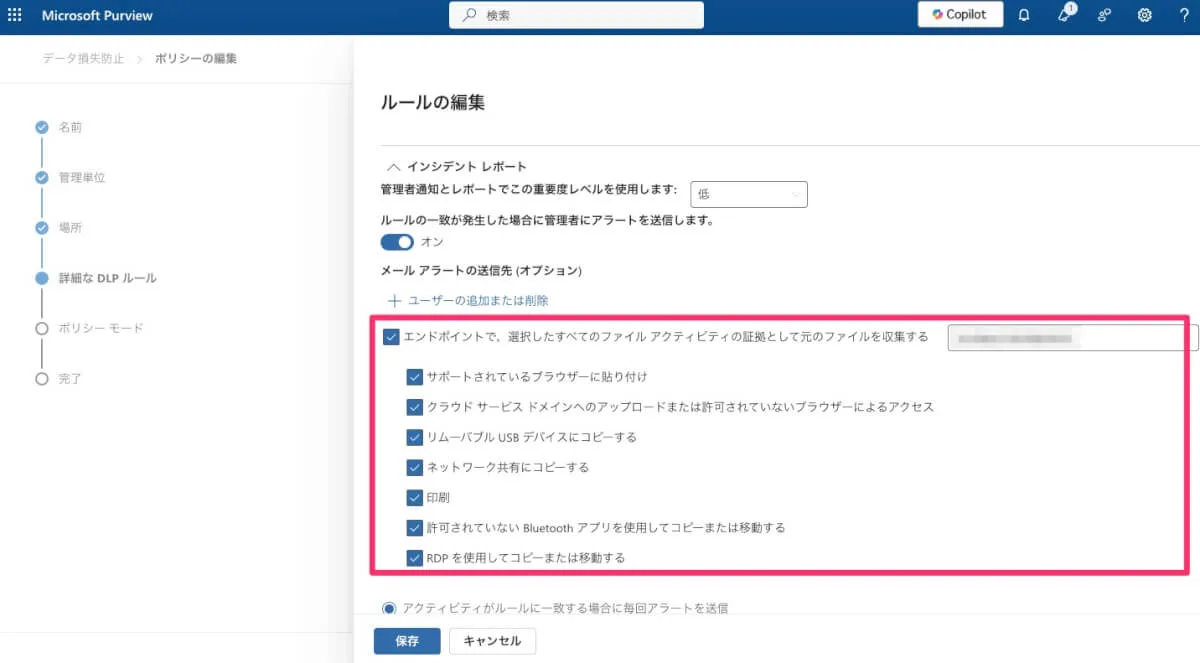Viewport: 1200px width, 663px height.
Task: Uncheck リムーバブル USB デバイスにコピーする checkbox
Action: click(x=414, y=437)
